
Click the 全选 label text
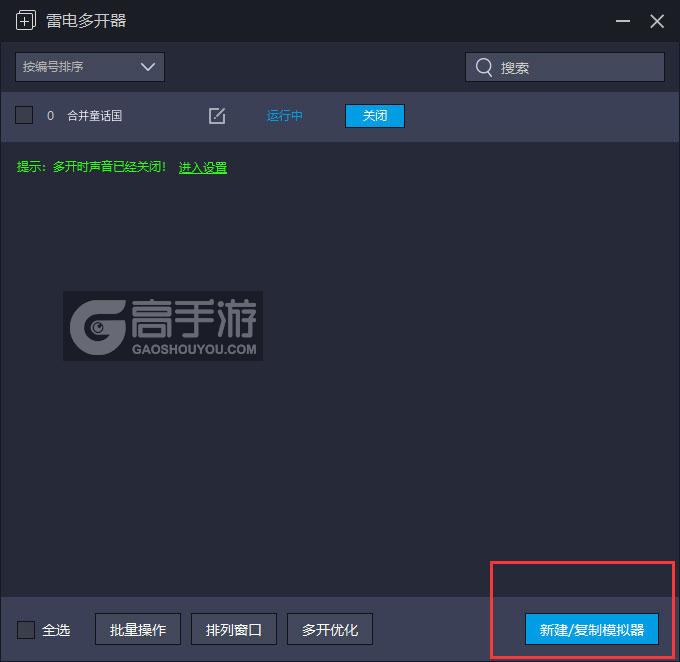(x=56, y=629)
